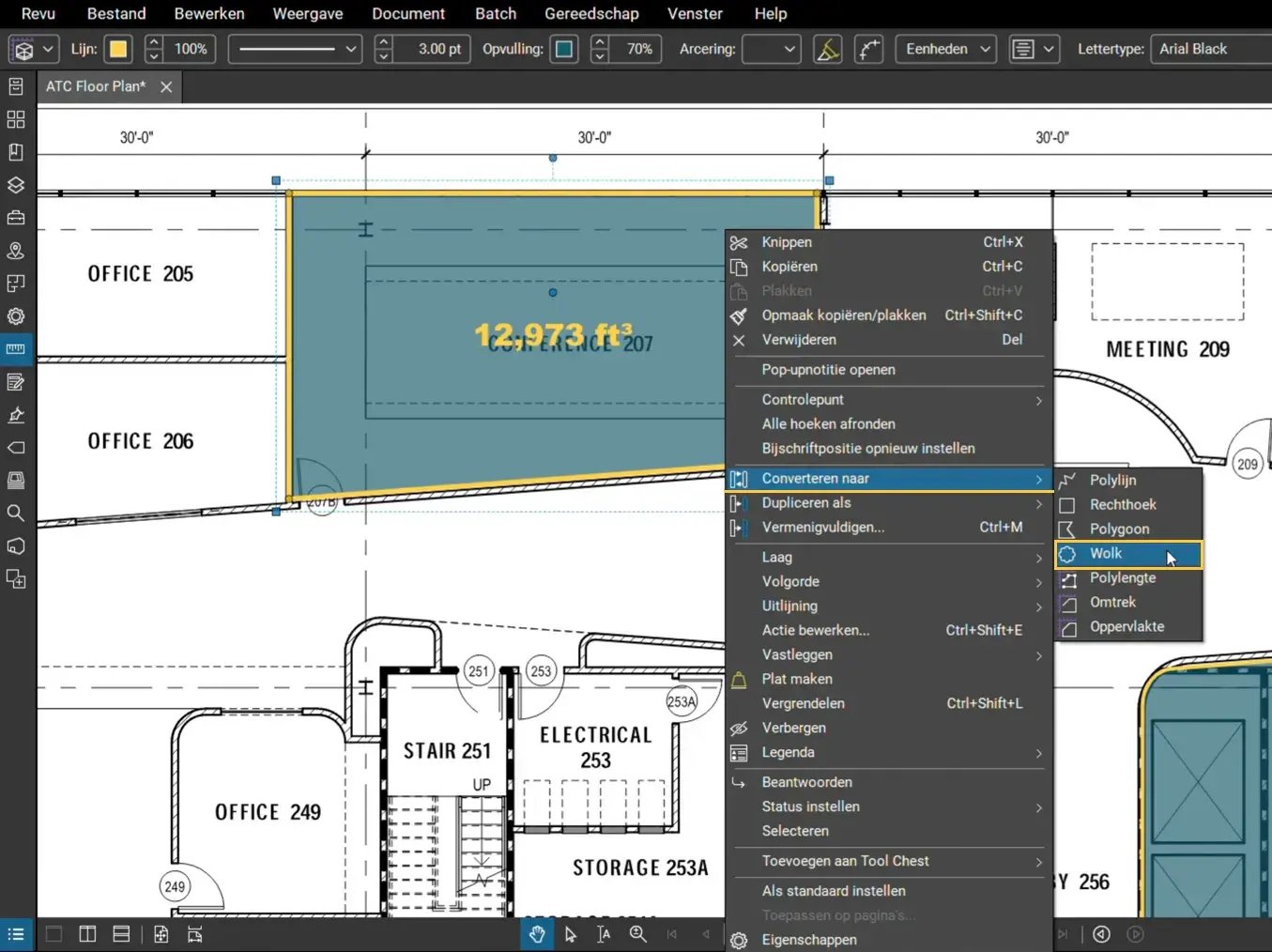Jump to first page with the navigation arrow
This screenshot has height=952, width=1272.
[672, 934]
